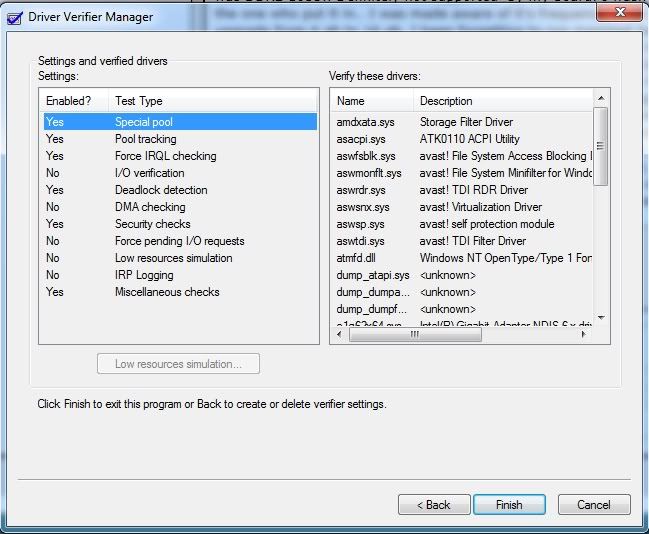649x534 pixels.
Task: Select the DMA checking row
Action: tap(180, 207)
